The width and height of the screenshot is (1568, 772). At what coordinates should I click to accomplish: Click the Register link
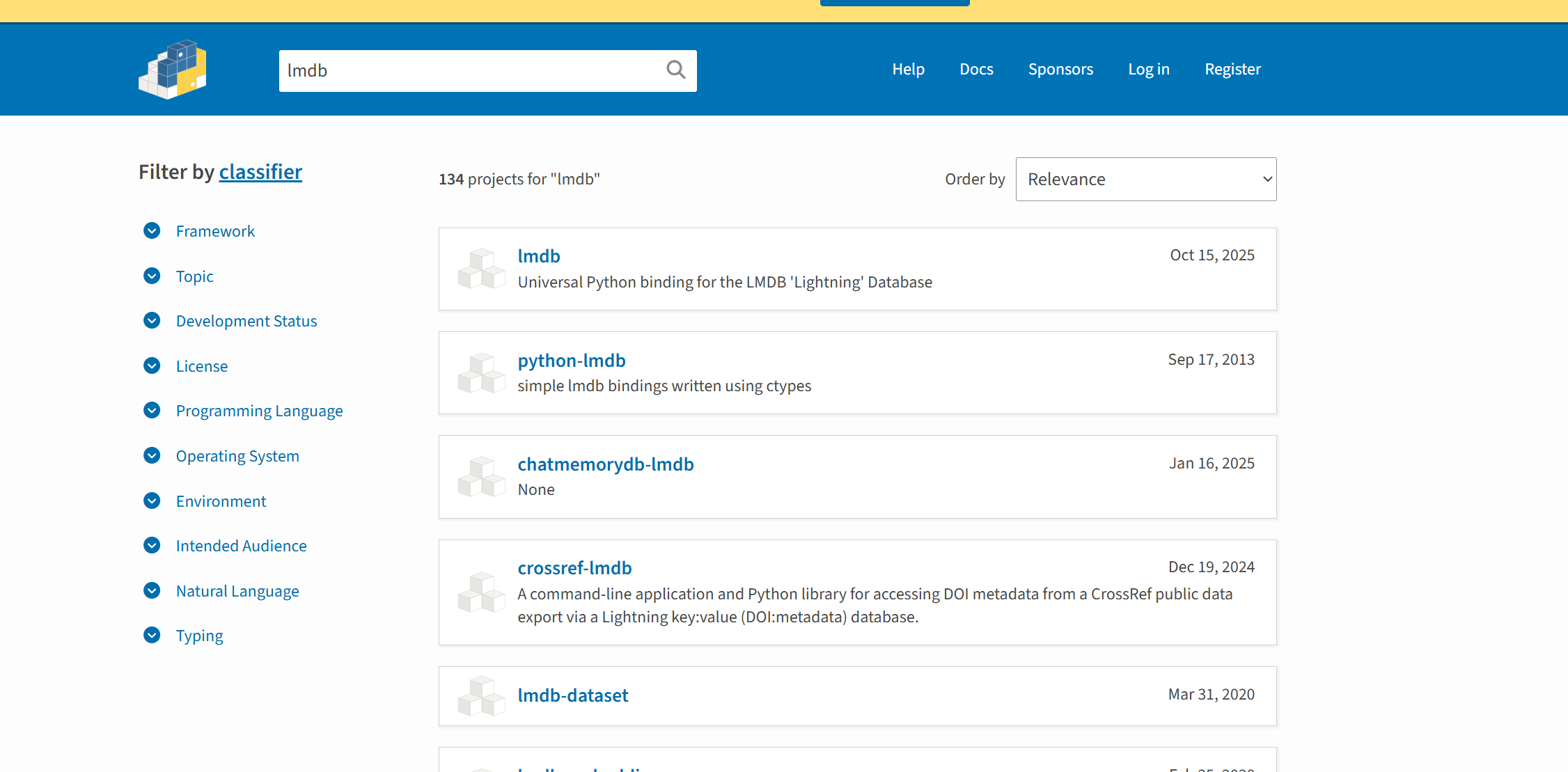point(1232,70)
